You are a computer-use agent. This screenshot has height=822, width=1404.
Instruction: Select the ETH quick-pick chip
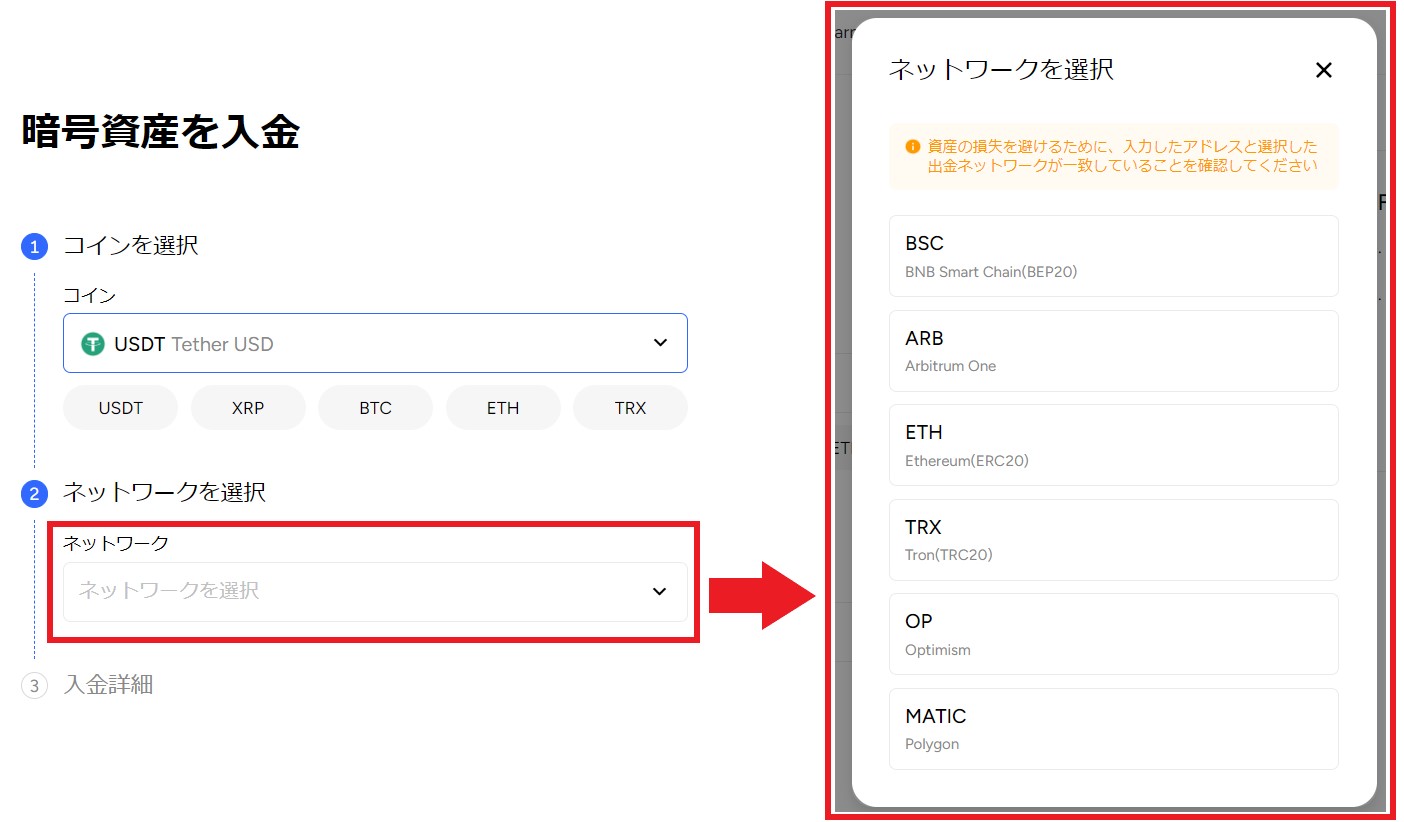[503, 408]
